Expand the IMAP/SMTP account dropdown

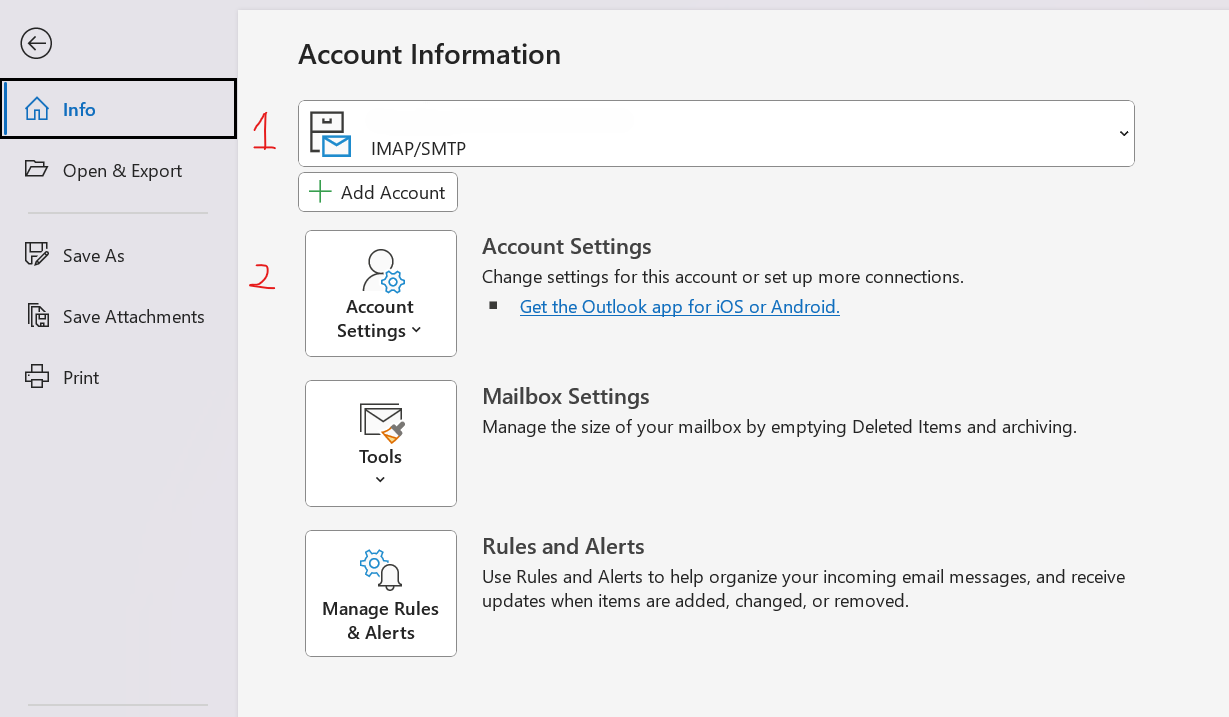pos(716,133)
